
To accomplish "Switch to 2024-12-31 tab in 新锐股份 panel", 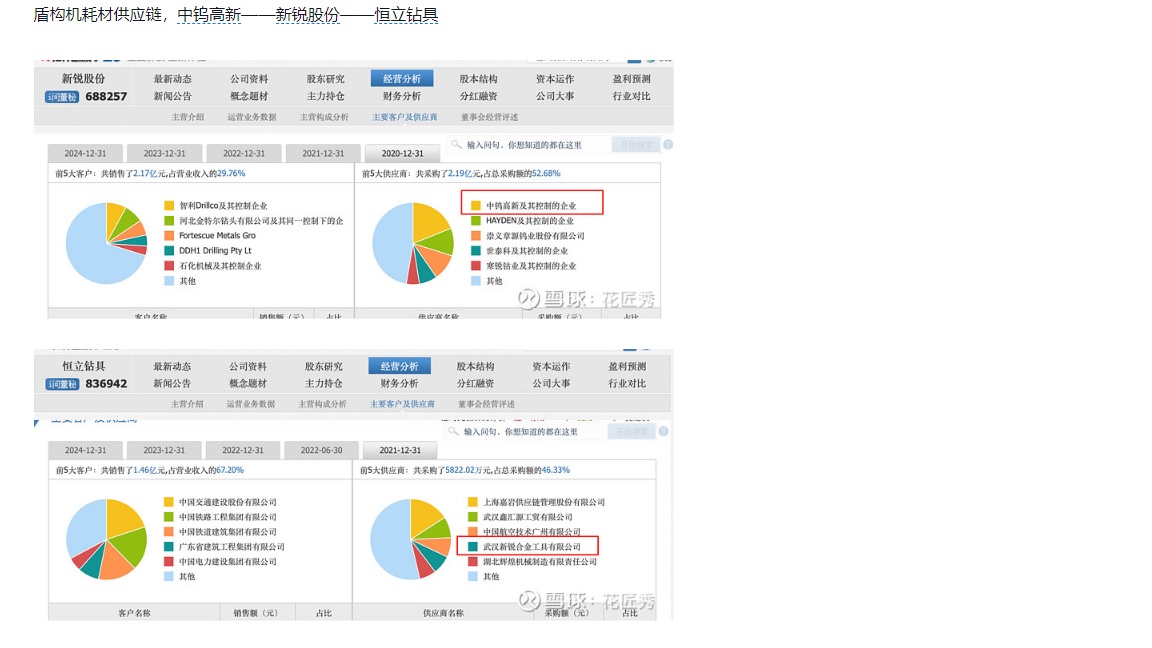I will click(85, 154).
